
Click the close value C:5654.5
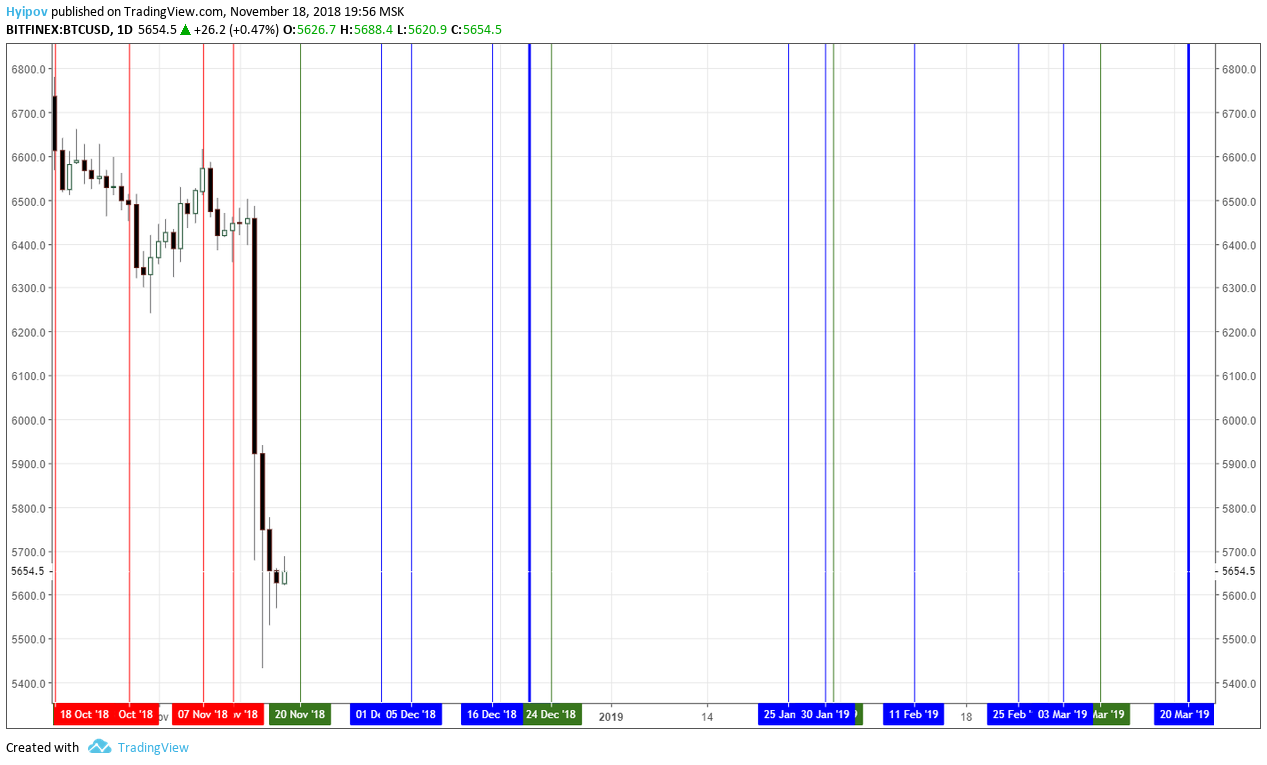[x=477, y=30]
